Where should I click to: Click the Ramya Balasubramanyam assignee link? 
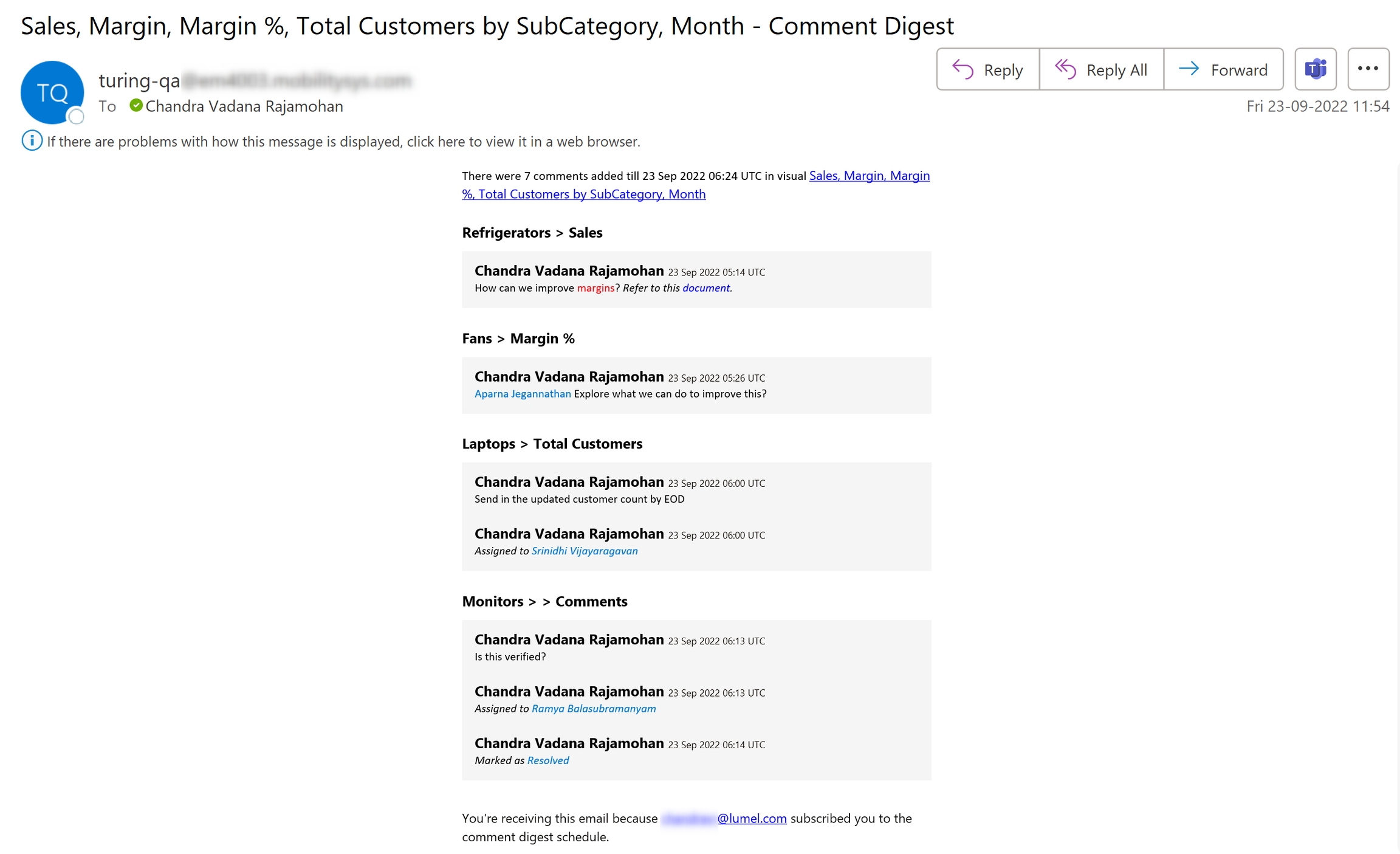pyautogui.click(x=593, y=709)
